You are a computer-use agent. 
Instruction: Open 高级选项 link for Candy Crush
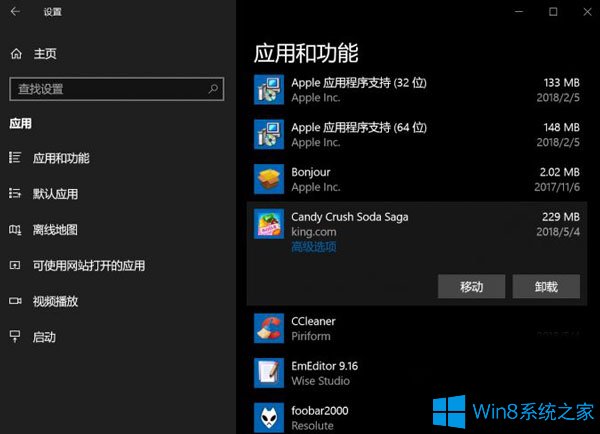click(x=314, y=247)
